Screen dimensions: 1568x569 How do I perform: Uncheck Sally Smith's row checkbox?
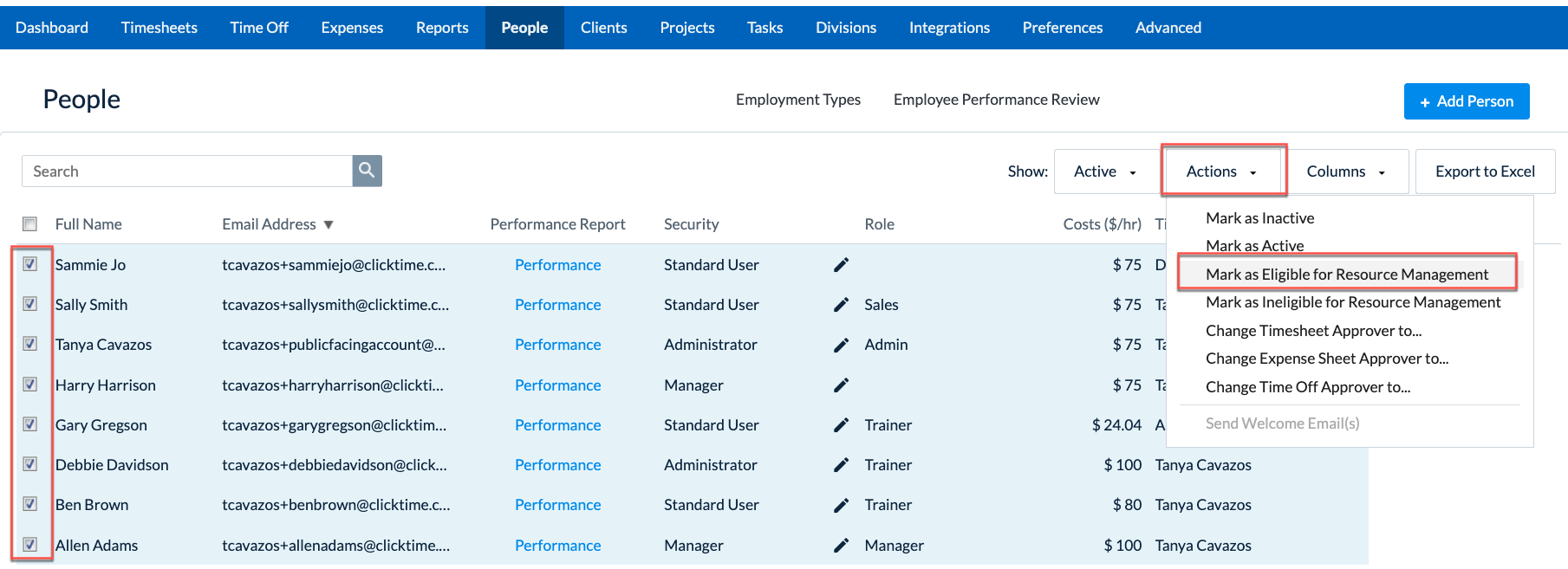click(x=30, y=304)
